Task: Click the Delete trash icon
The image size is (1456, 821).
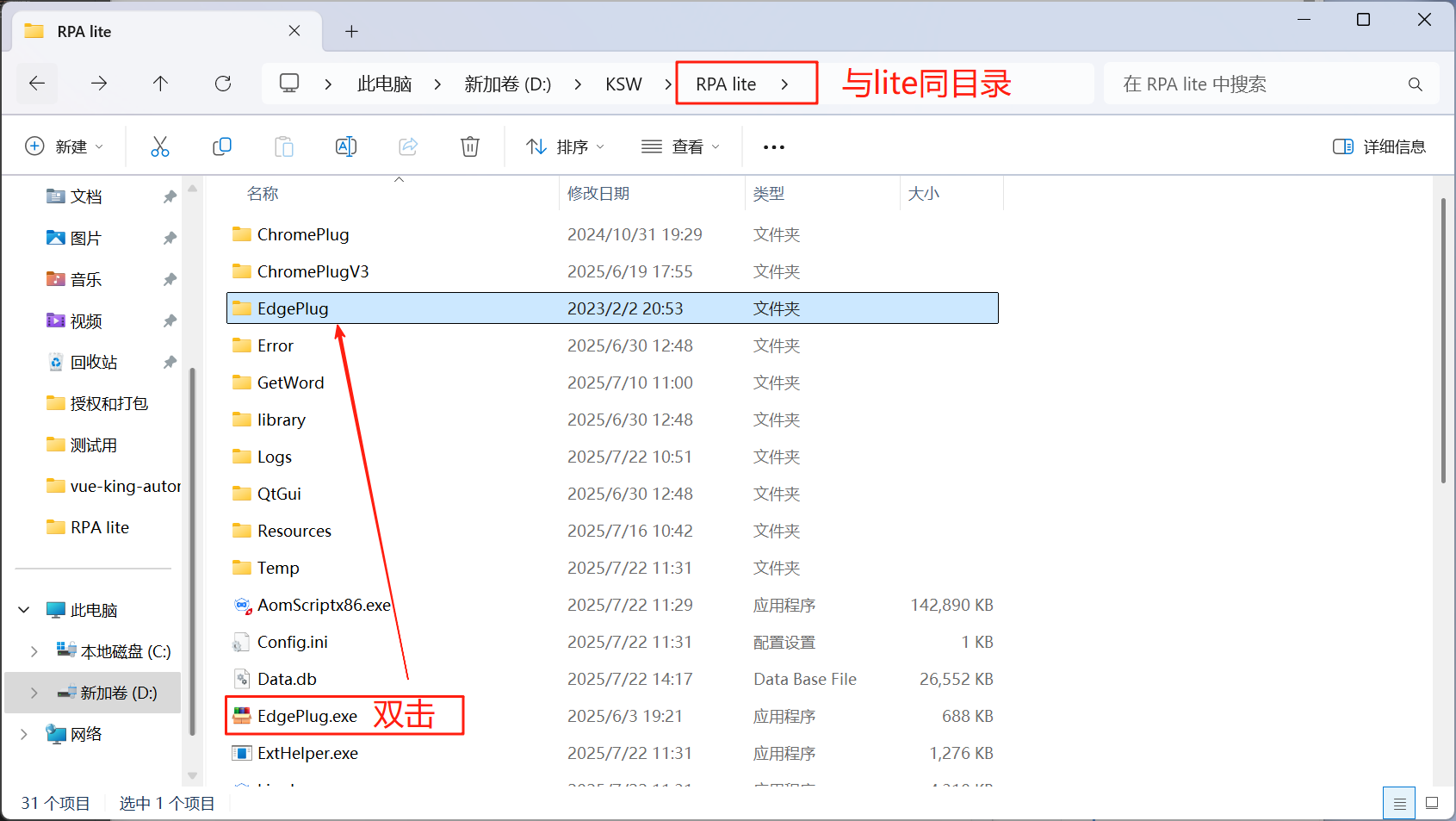Action: [470, 146]
